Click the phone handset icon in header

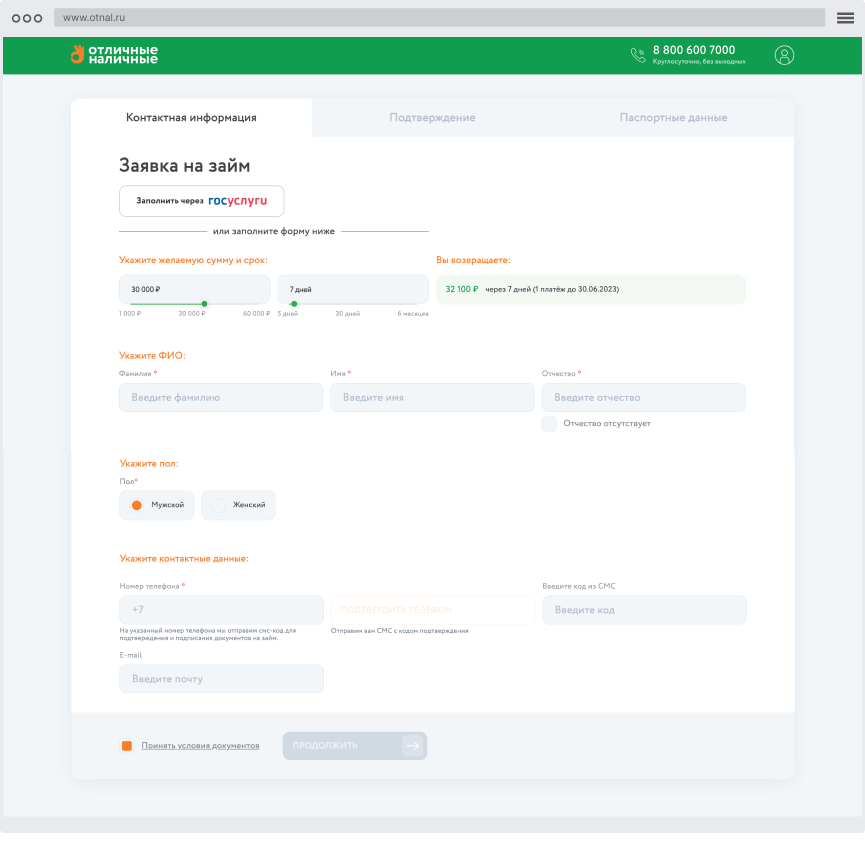pyautogui.click(x=638, y=55)
